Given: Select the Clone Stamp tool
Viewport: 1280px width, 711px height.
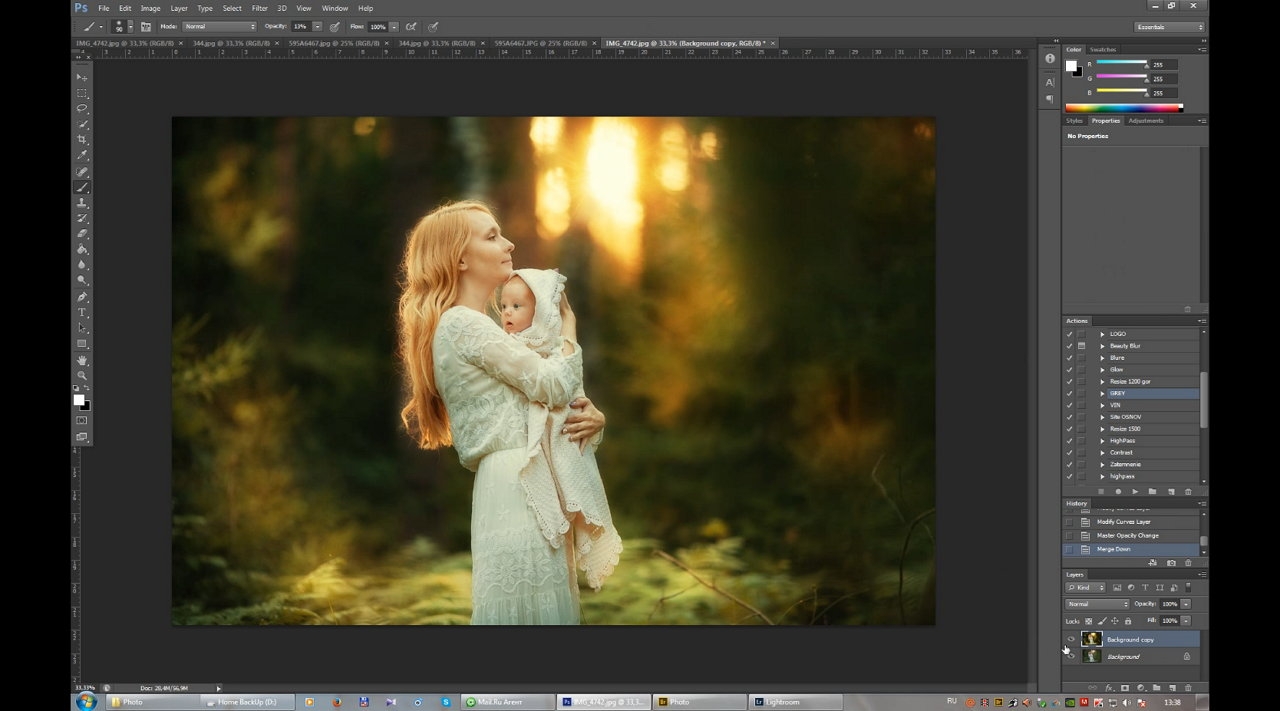Looking at the screenshot, I should click(82, 203).
